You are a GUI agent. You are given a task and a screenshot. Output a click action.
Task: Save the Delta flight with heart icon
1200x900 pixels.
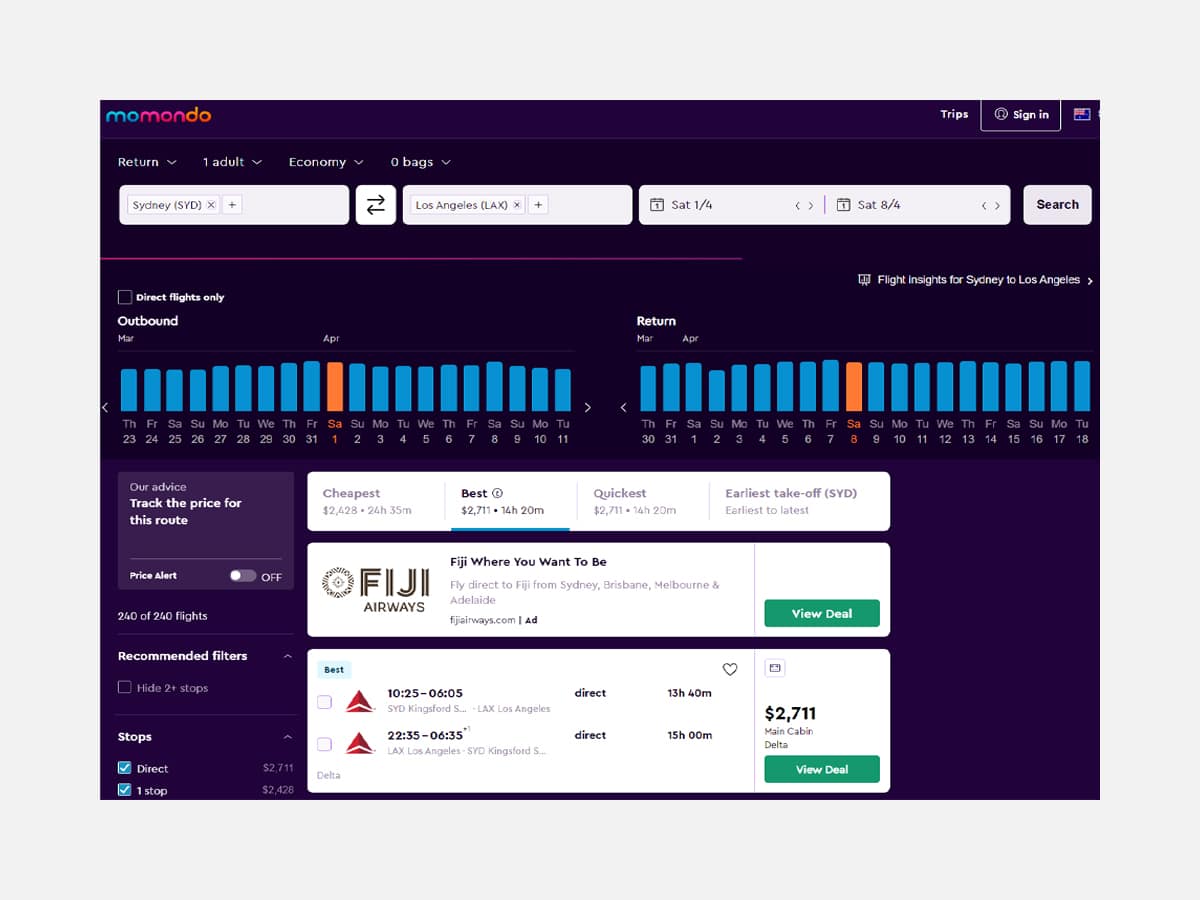[x=730, y=669]
